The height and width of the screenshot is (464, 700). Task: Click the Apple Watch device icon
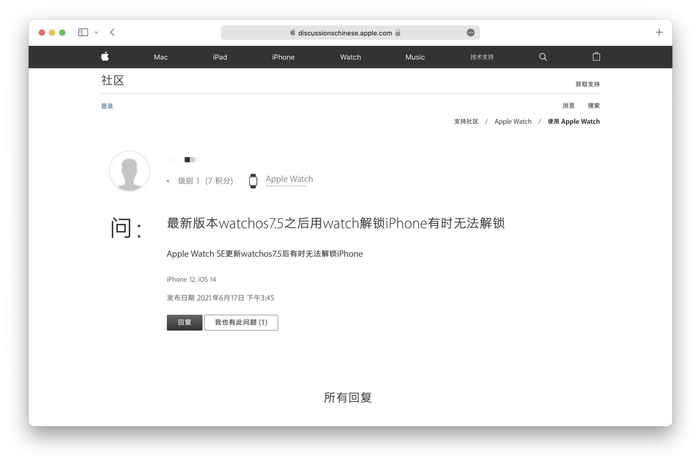(253, 181)
